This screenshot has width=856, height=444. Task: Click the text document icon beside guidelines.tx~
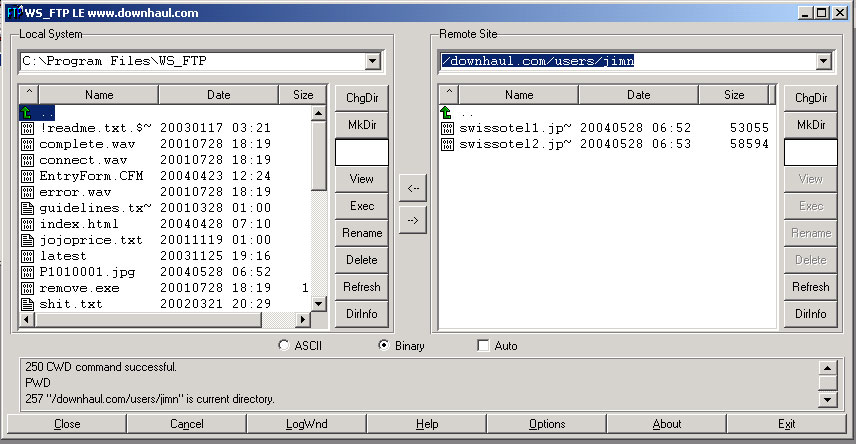point(27,208)
